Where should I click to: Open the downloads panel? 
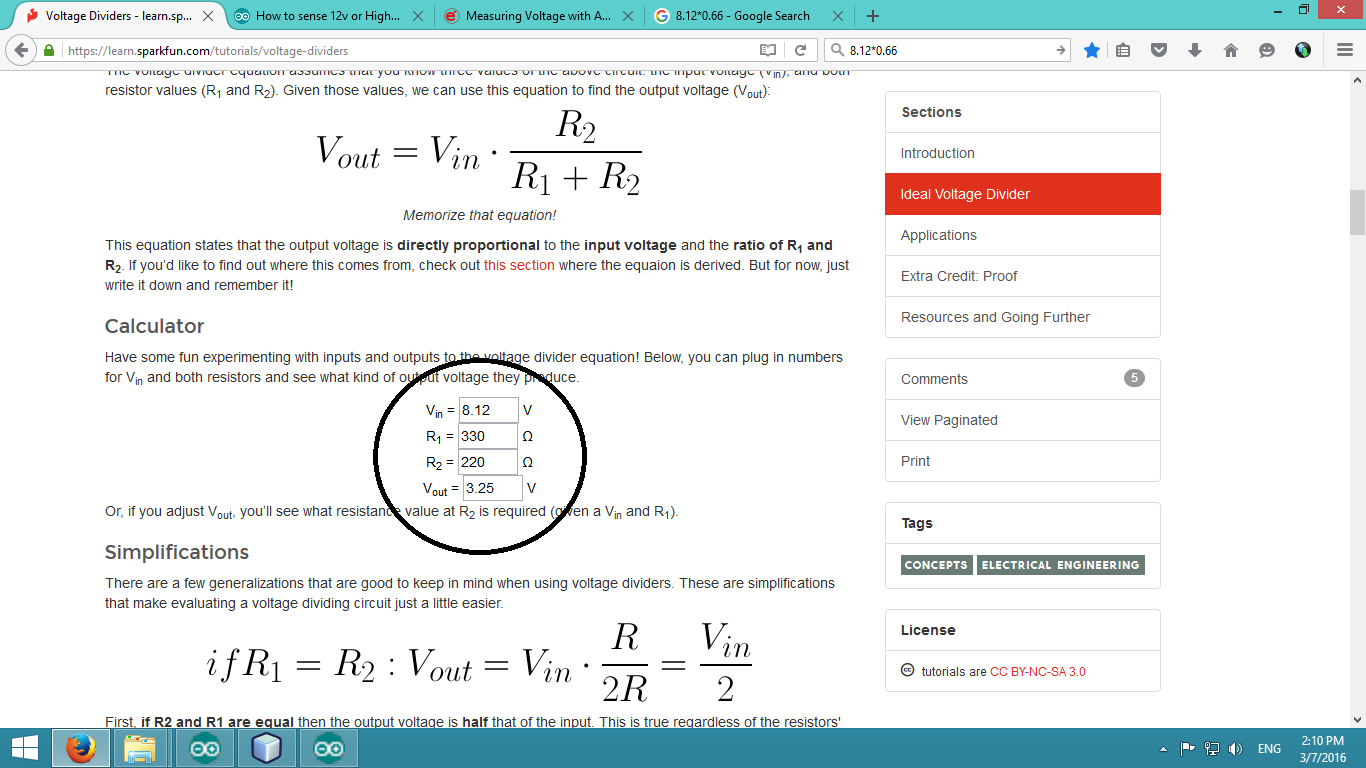click(x=1195, y=50)
